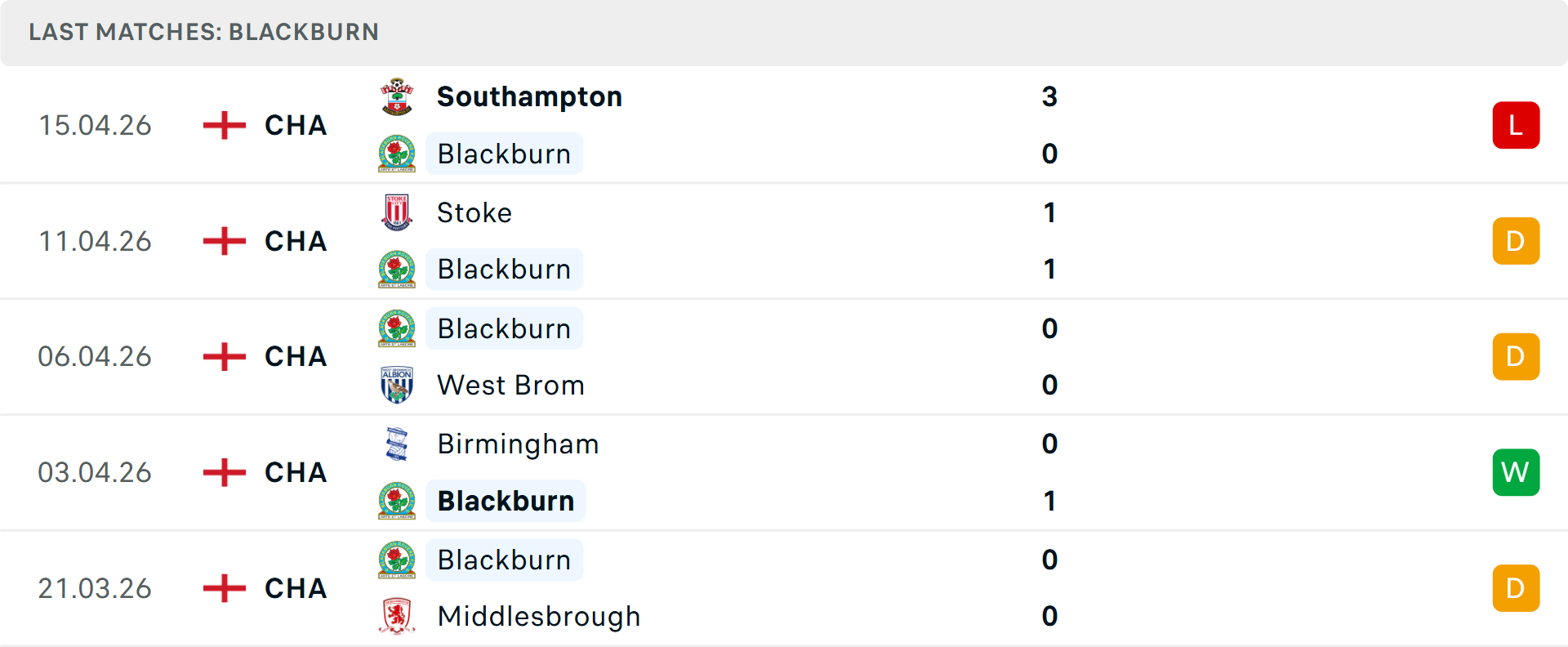The image size is (1568, 647).
Task: Click the West Brom Albion crest
Action: click(397, 385)
